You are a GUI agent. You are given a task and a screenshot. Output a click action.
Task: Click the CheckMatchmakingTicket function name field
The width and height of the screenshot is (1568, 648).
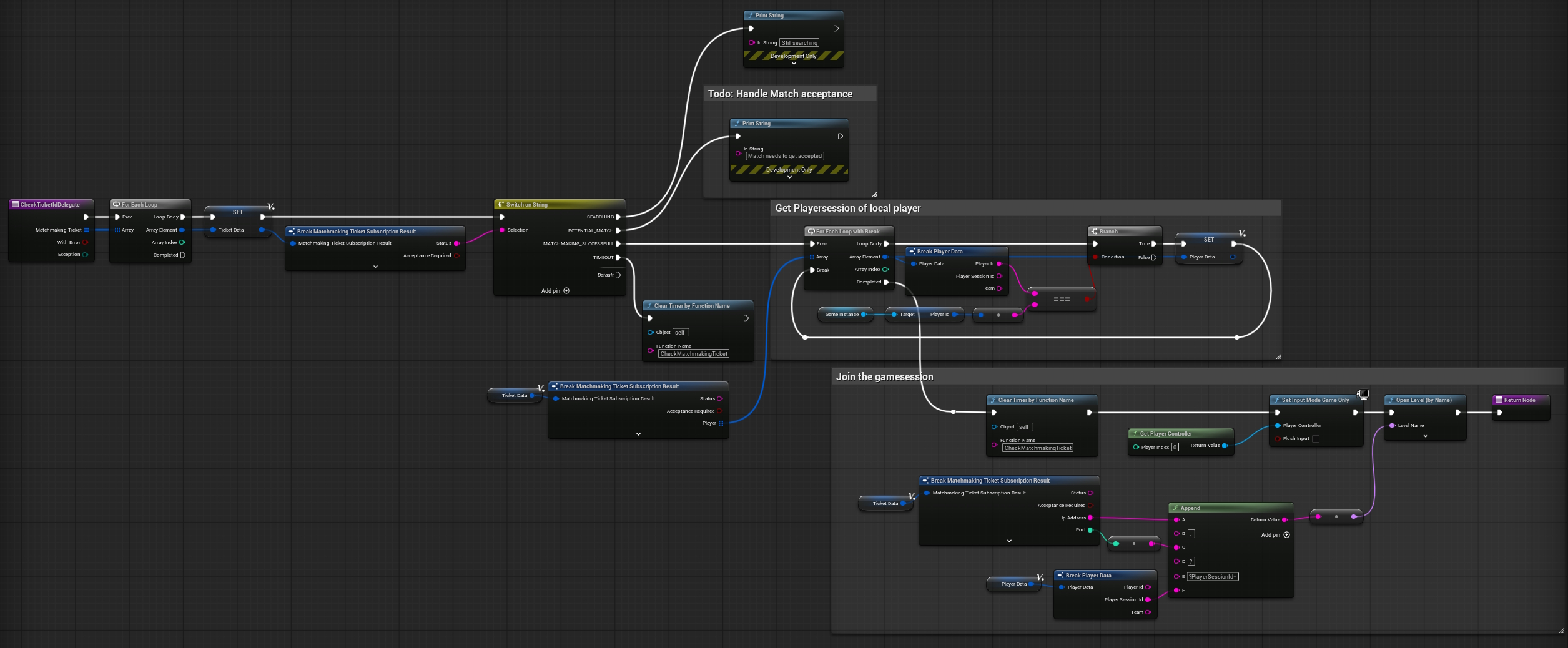tap(694, 354)
